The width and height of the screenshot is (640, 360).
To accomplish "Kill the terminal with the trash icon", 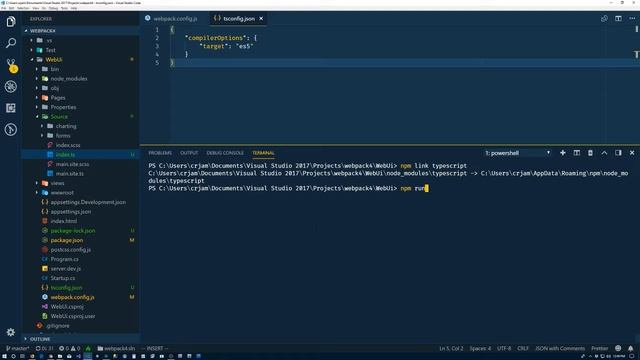I will [590, 153].
